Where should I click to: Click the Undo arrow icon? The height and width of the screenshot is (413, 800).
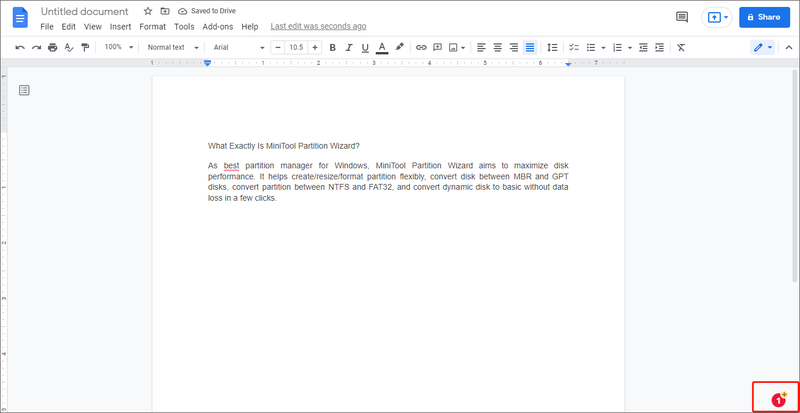20,47
